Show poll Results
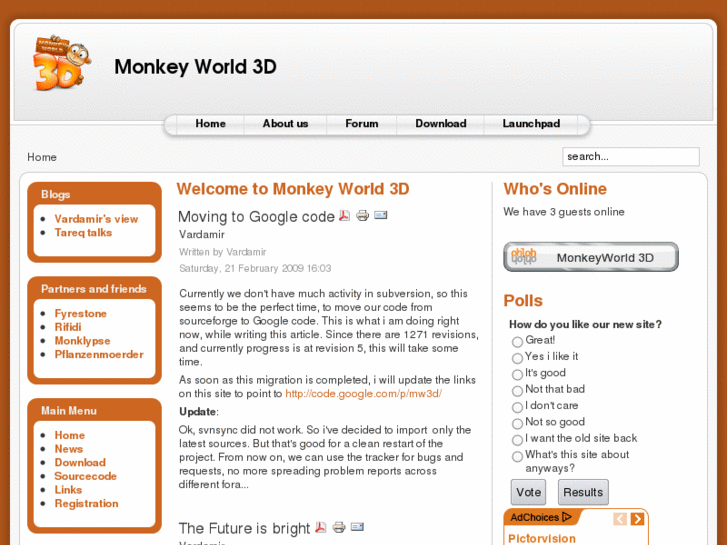727x545 pixels. coord(583,492)
